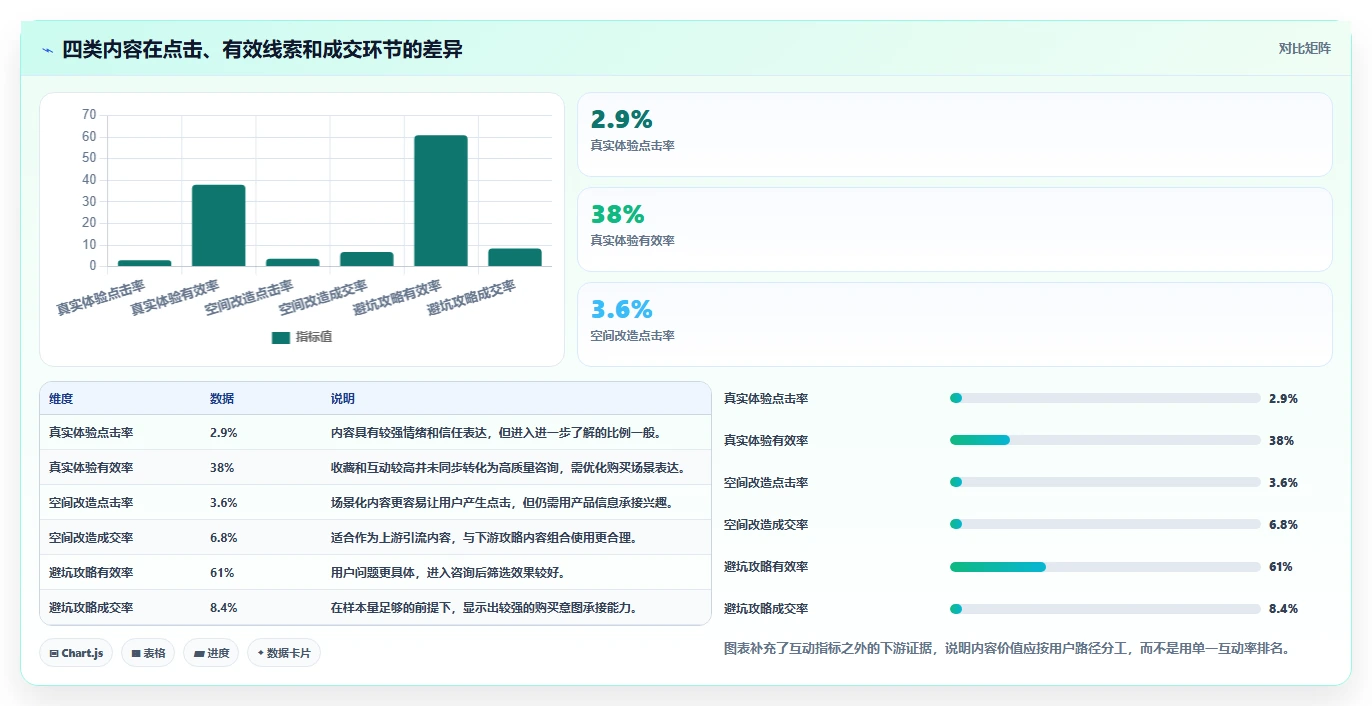Click the 真实体验点击率 x-axis label
Screen dimensions: 1372x706
(101, 298)
